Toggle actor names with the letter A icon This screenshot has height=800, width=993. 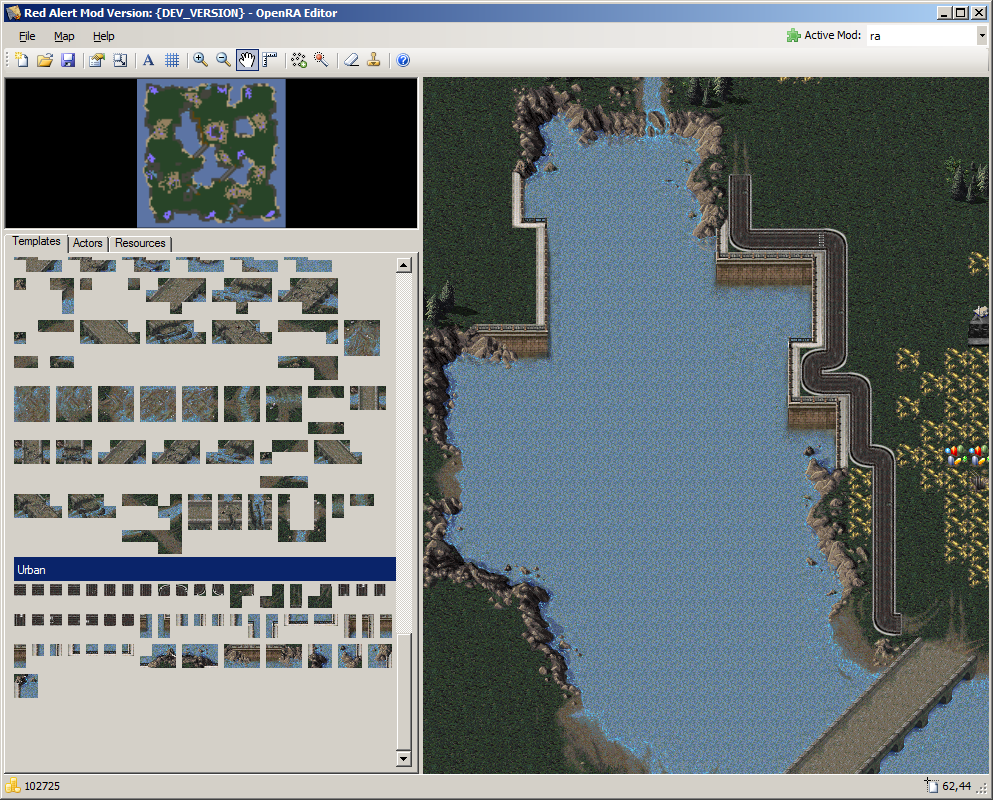tap(149, 60)
